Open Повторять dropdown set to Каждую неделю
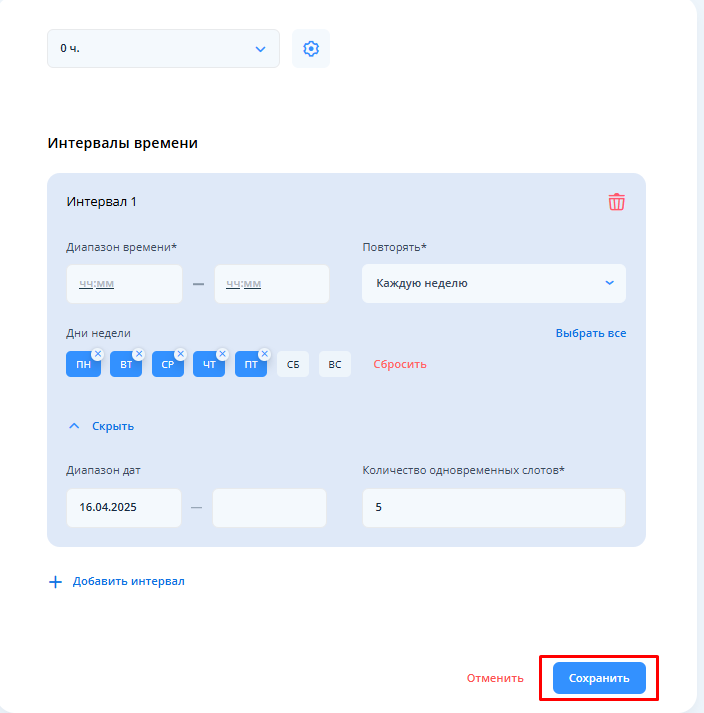The image size is (704, 713). (494, 283)
